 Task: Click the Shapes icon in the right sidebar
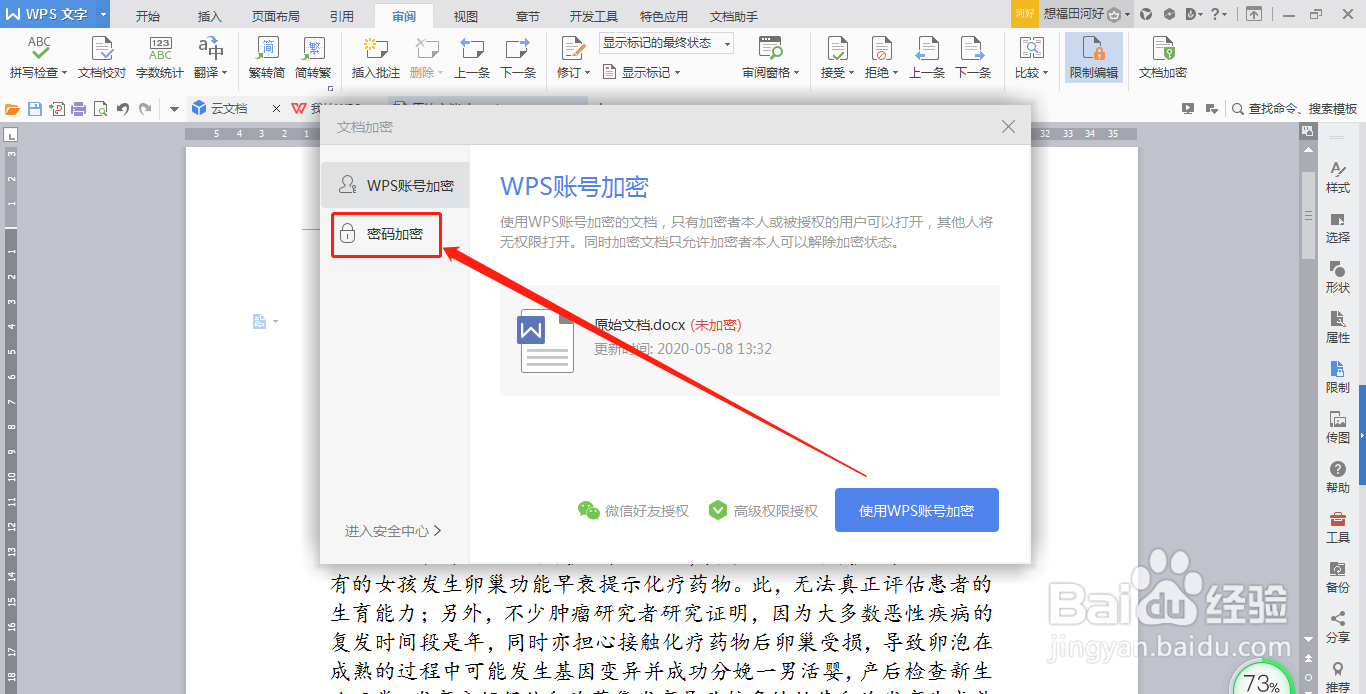pos(1338,275)
